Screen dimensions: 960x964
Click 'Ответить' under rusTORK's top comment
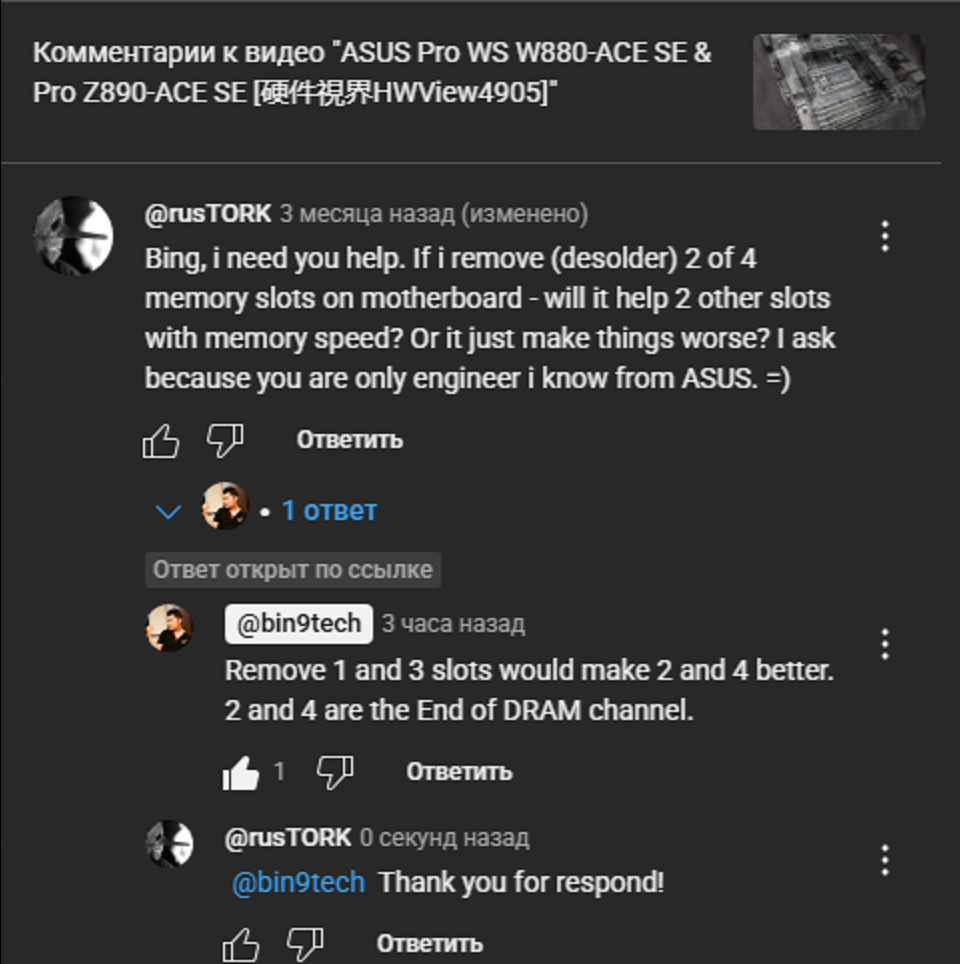[x=349, y=440]
